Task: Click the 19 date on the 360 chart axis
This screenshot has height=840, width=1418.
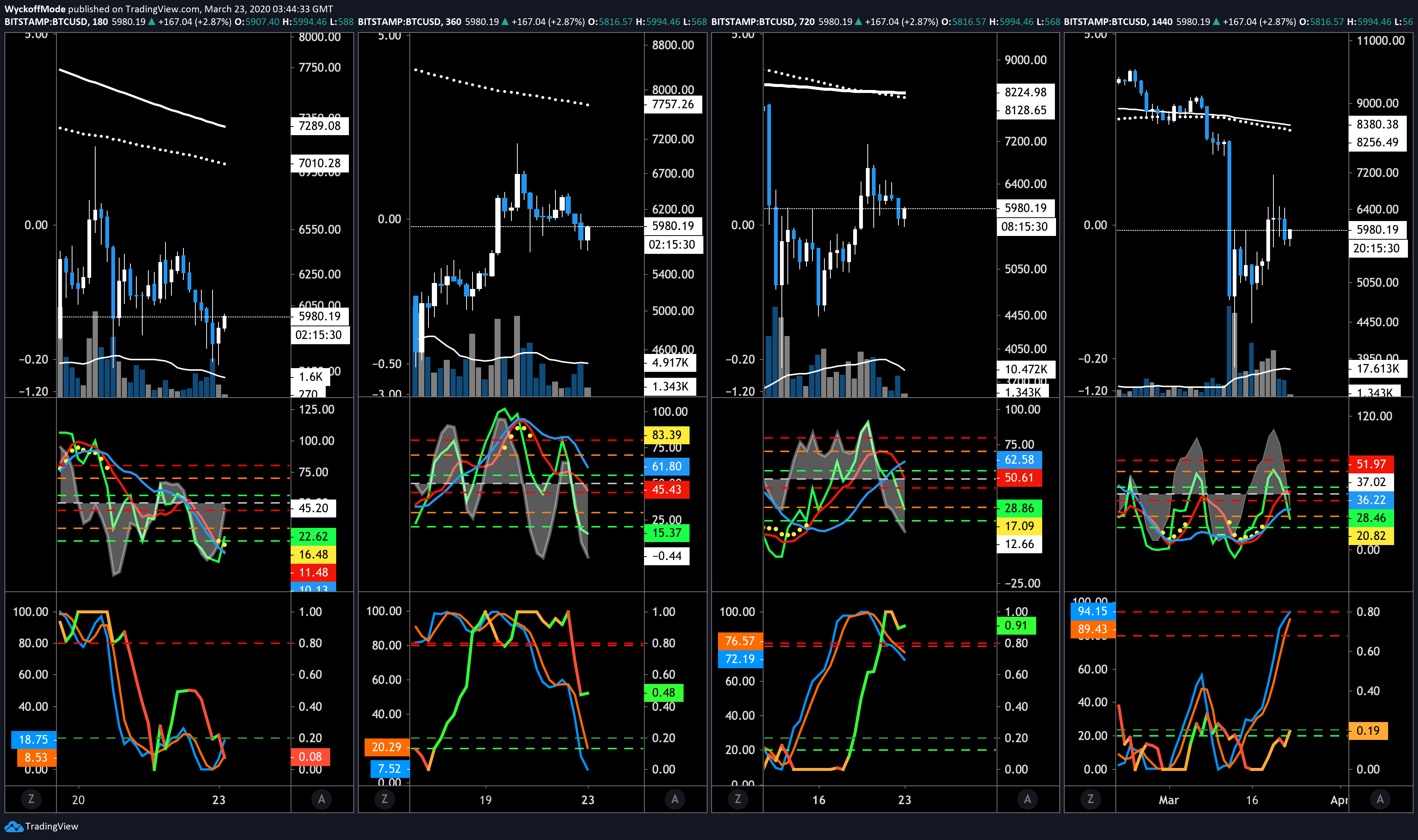Action: (485, 800)
